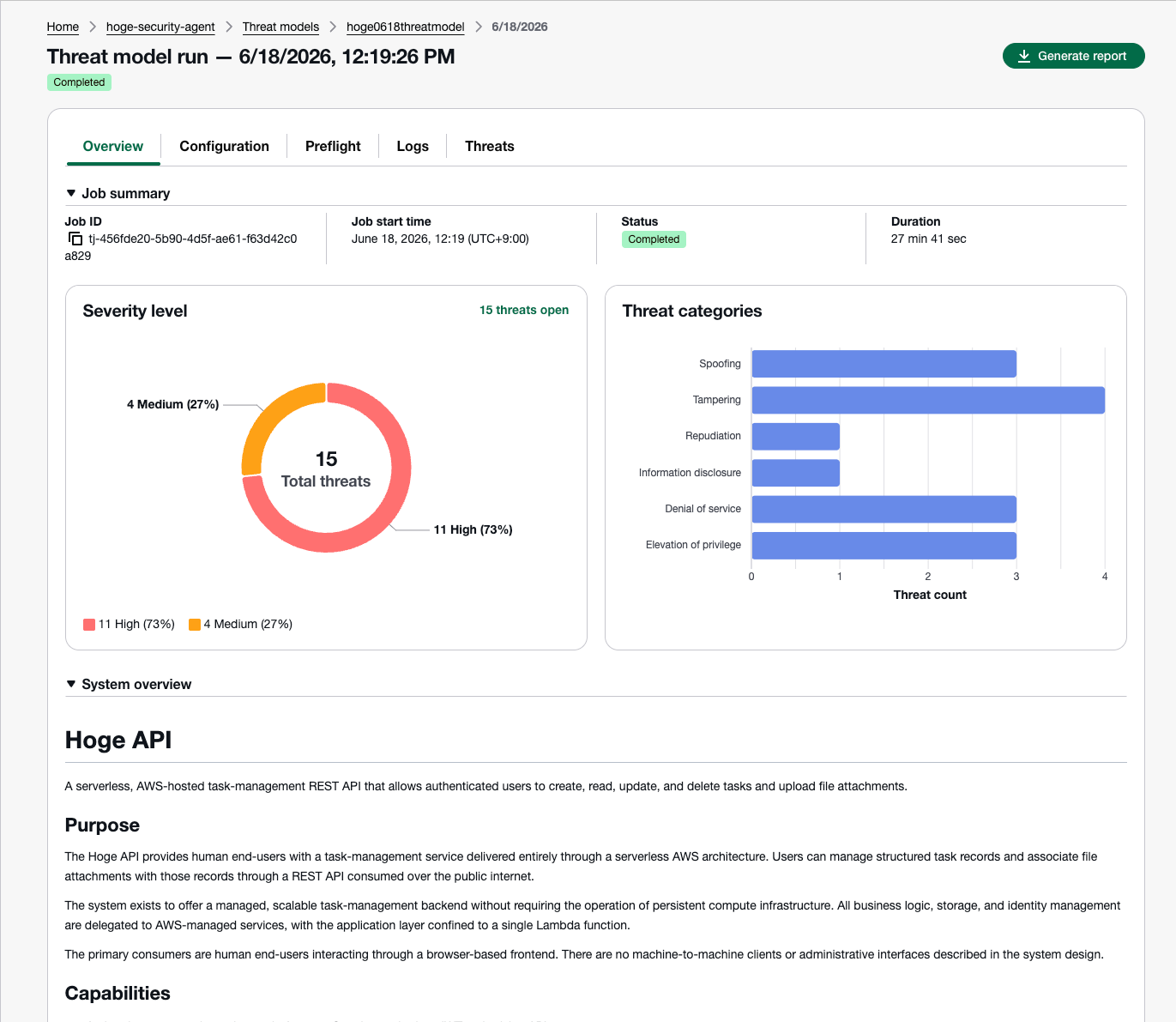Screen dimensions: 1176x1022
Task: Click the Elevation of privilege bar
Action: 884,545
